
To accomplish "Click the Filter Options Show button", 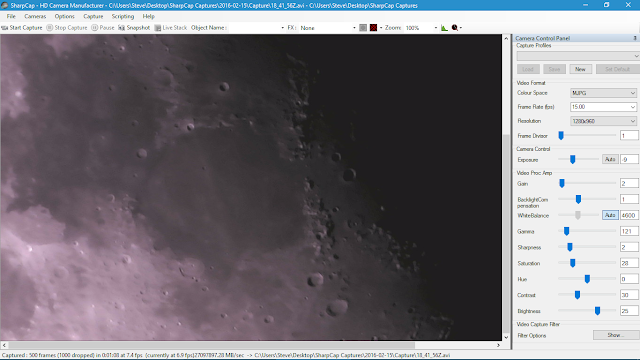I will point(616,335).
